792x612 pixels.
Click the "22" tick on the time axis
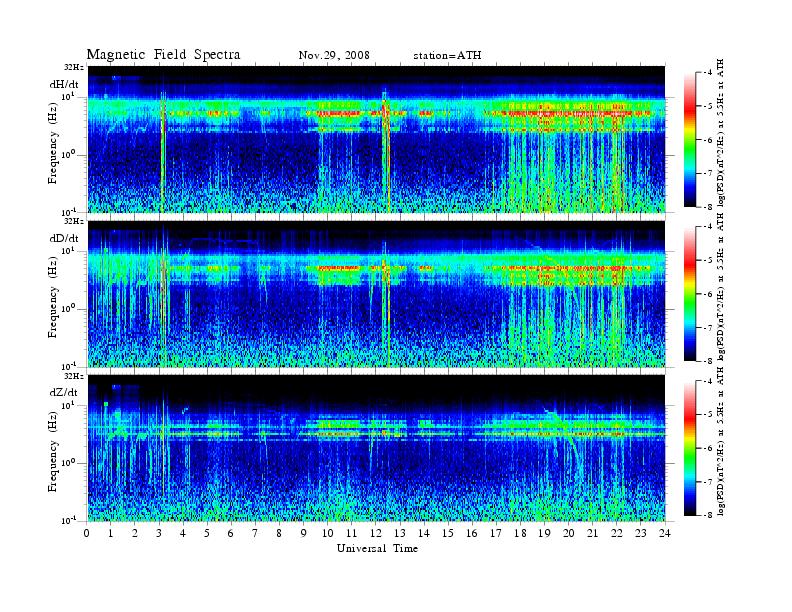[x=617, y=533]
